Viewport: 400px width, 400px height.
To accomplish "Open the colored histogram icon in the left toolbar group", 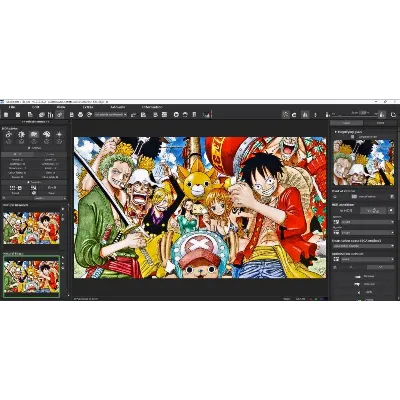I will pyautogui.click(x=207, y=115).
